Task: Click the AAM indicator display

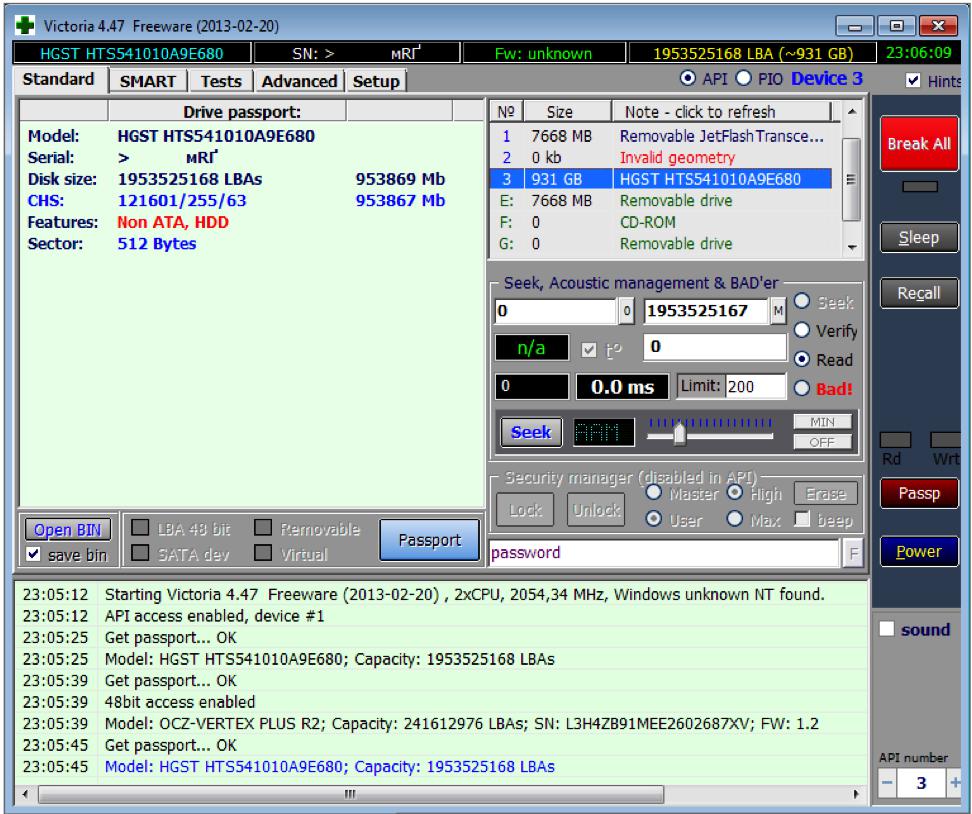Action: coord(604,432)
